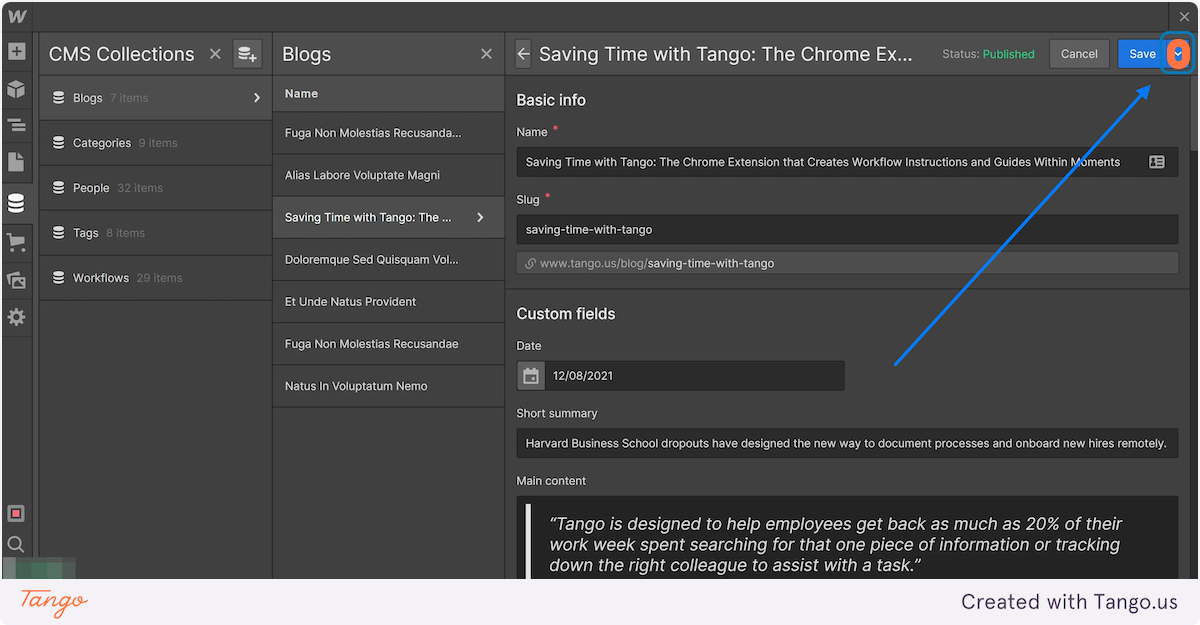Click the Basic info section heading
Screen dimensions: 1200x625
tap(551, 100)
